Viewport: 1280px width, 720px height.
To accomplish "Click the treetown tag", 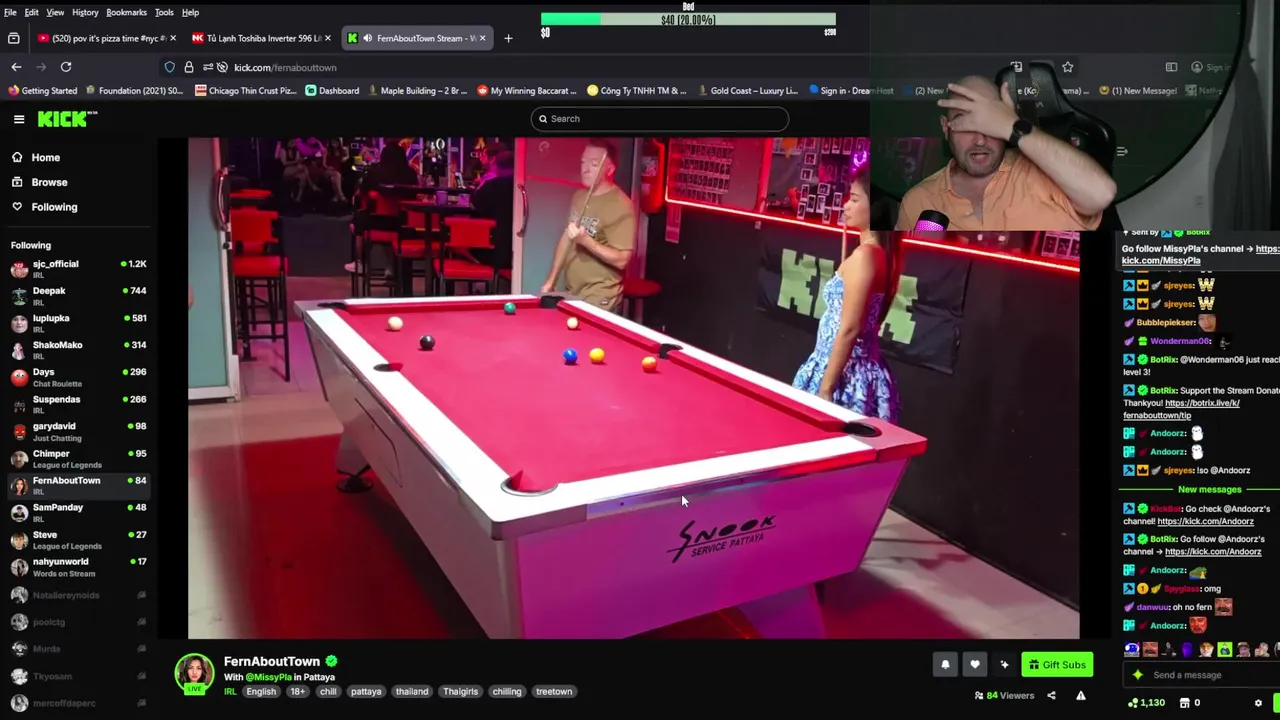I will tap(554, 692).
